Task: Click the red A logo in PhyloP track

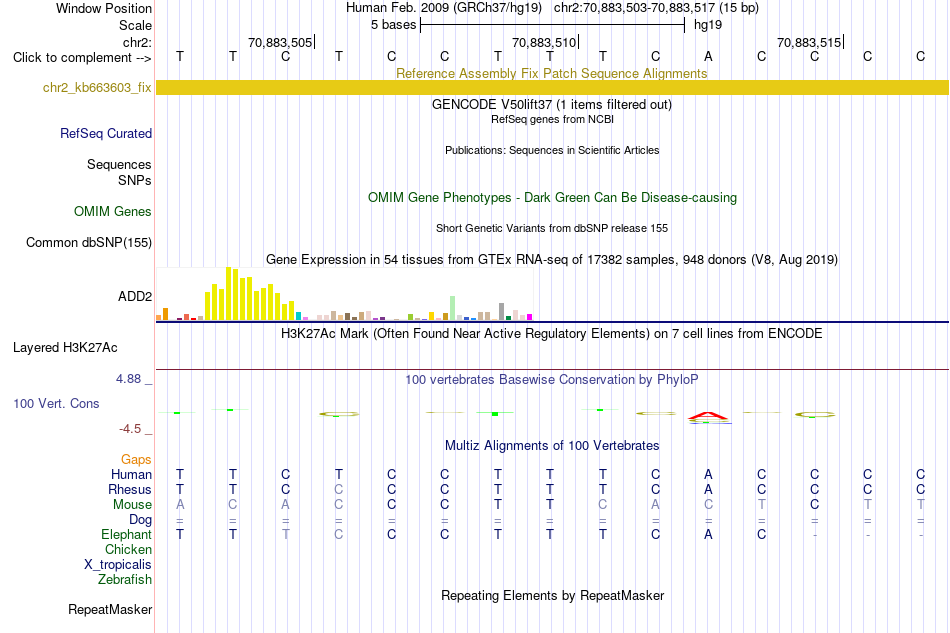Action: [x=708, y=416]
